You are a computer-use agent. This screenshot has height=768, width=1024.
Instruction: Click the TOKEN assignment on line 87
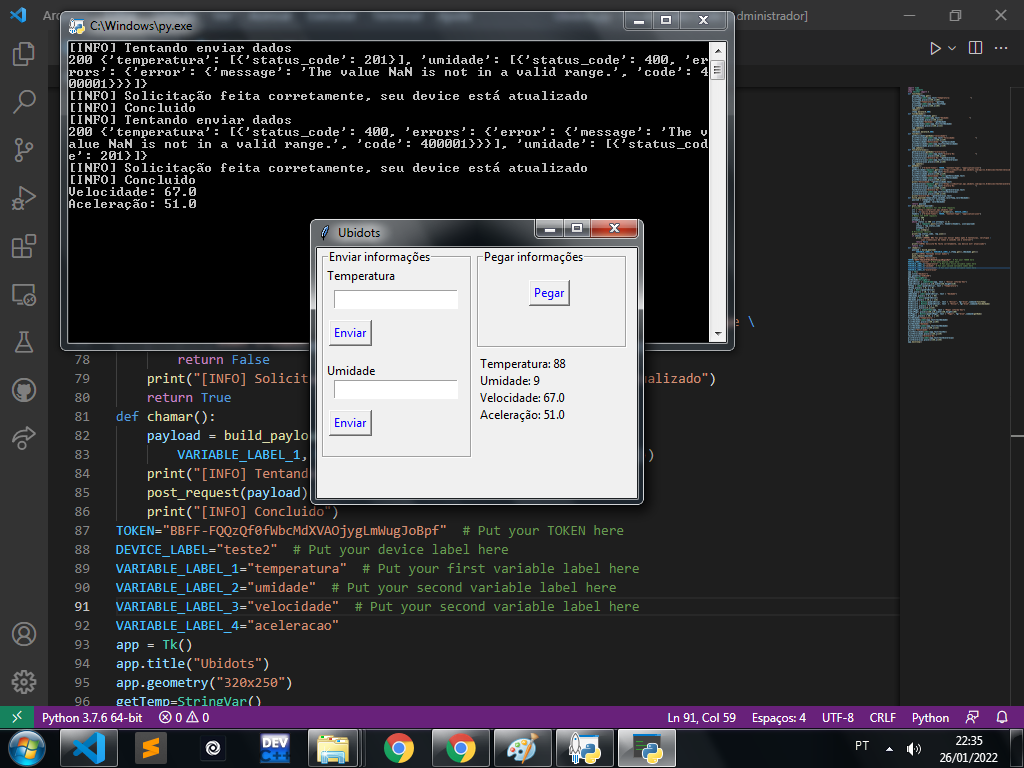(281, 531)
